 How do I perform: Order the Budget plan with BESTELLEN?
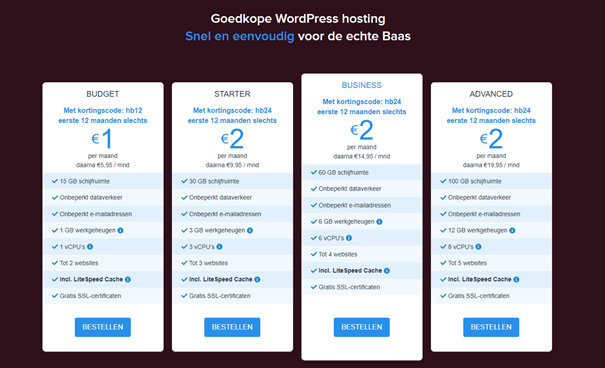(x=103, y=327)
